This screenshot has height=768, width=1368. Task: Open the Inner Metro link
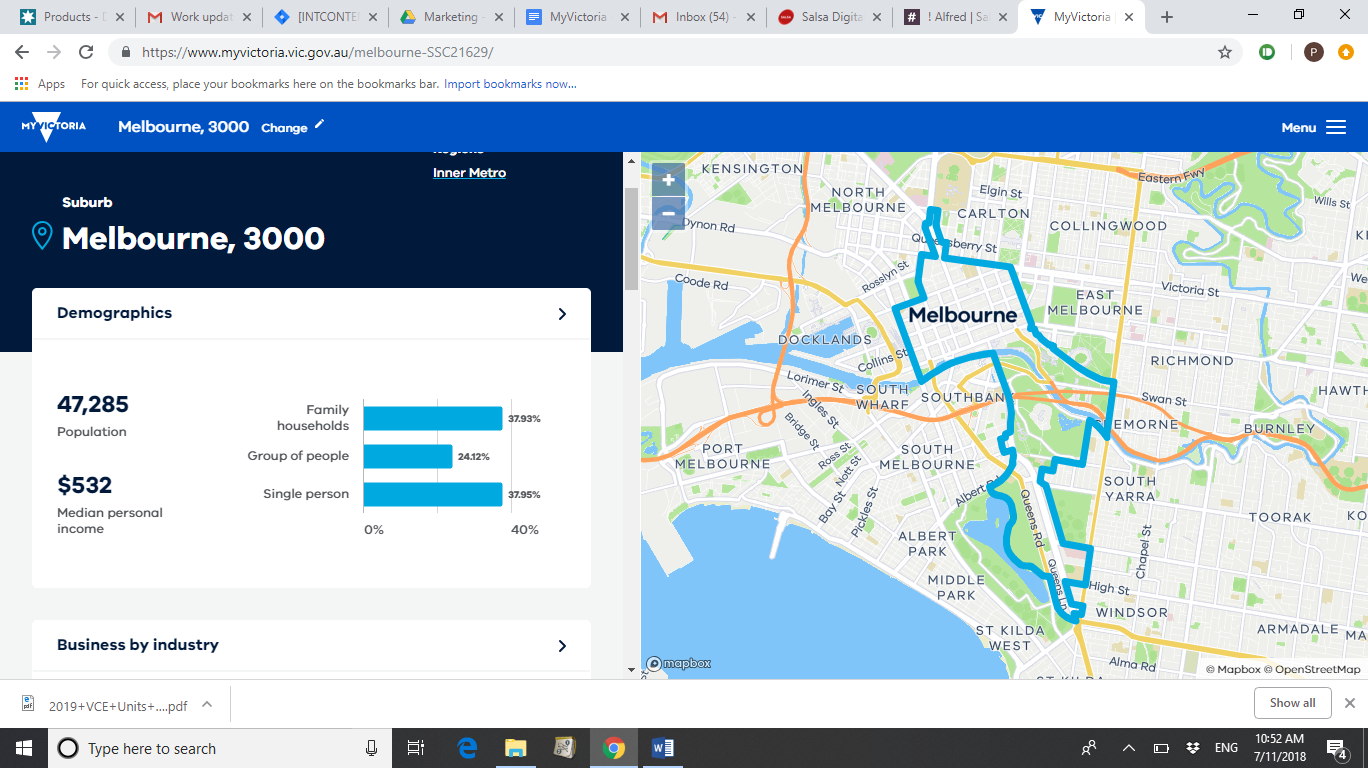[469, 173]
